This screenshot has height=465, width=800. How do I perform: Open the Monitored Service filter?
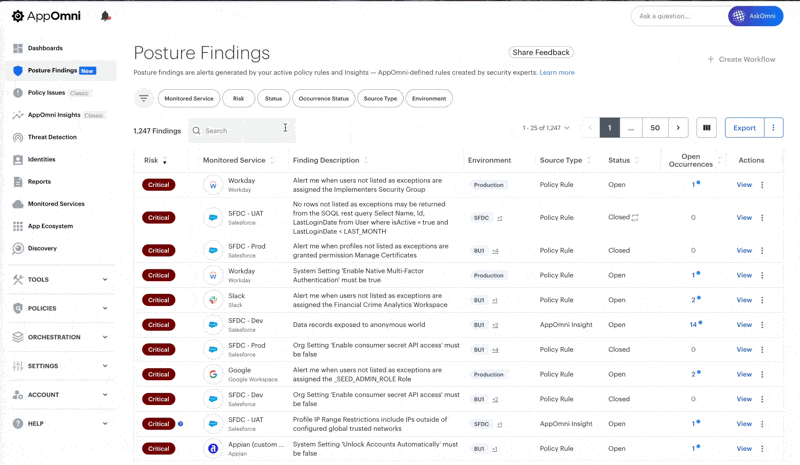click(x=189, y=99)
